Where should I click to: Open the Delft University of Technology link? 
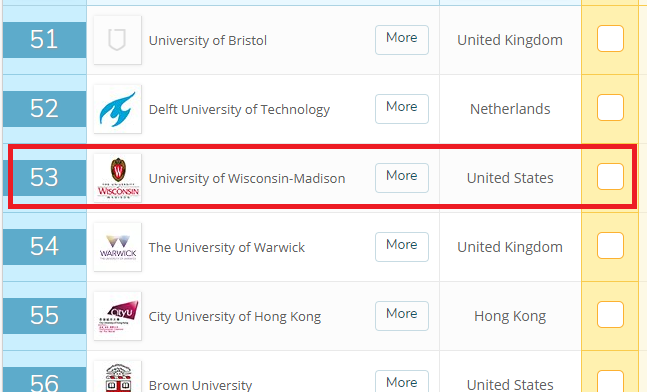(239, 110)
